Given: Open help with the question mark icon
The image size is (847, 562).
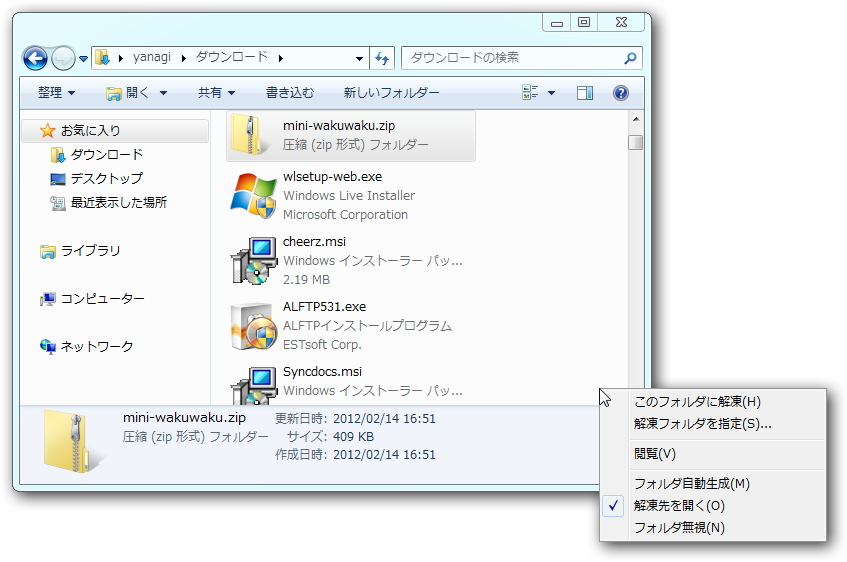Looking at the screenshot, I should click(x=621, y=93).
